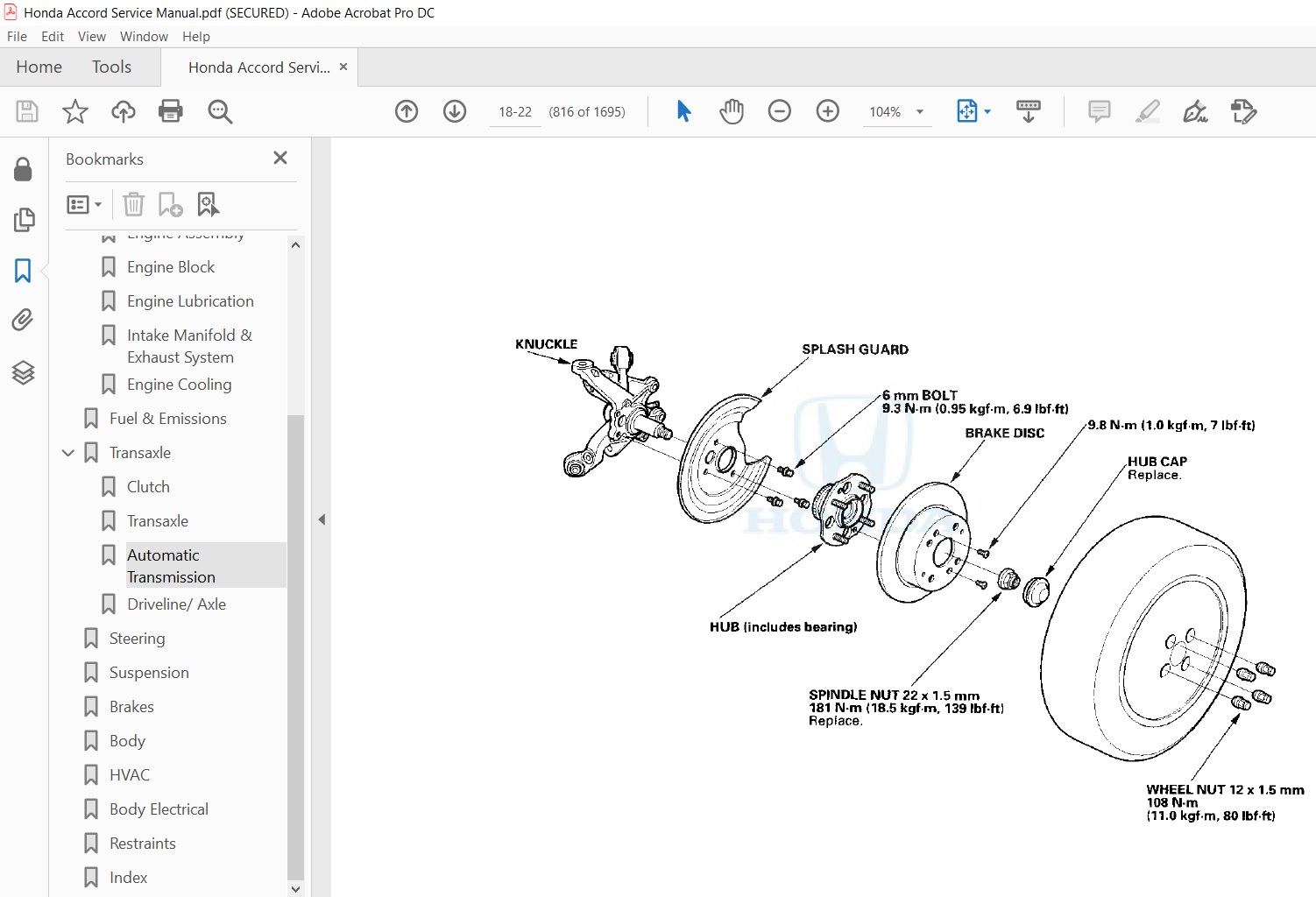Open the Body Electrical bookmark
This screenshot has height=897, width=1316.
159,809
